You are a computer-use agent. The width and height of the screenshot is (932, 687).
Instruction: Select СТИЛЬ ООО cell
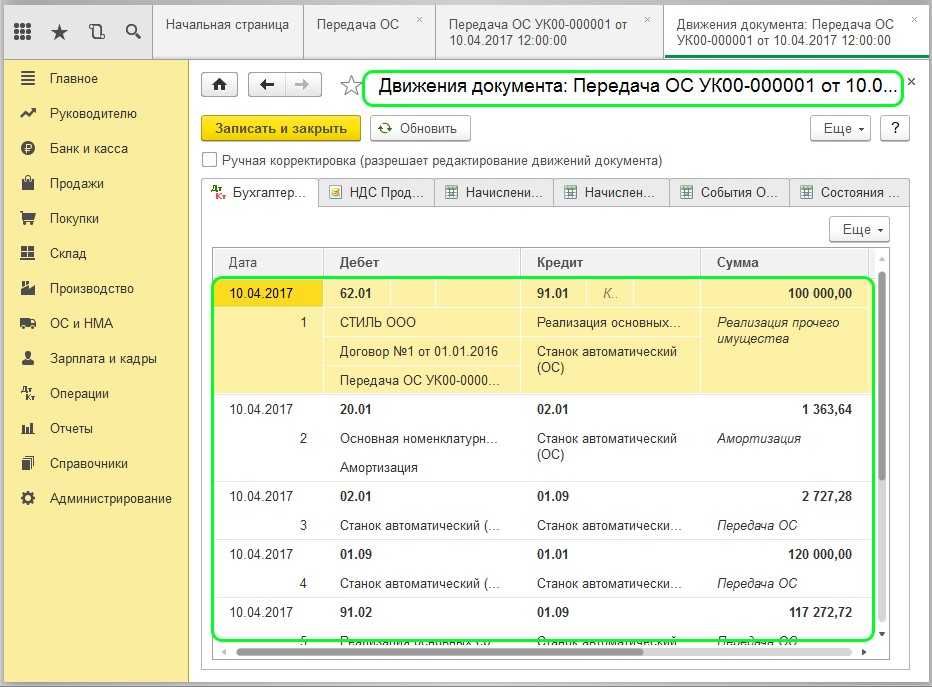point(421,323)
